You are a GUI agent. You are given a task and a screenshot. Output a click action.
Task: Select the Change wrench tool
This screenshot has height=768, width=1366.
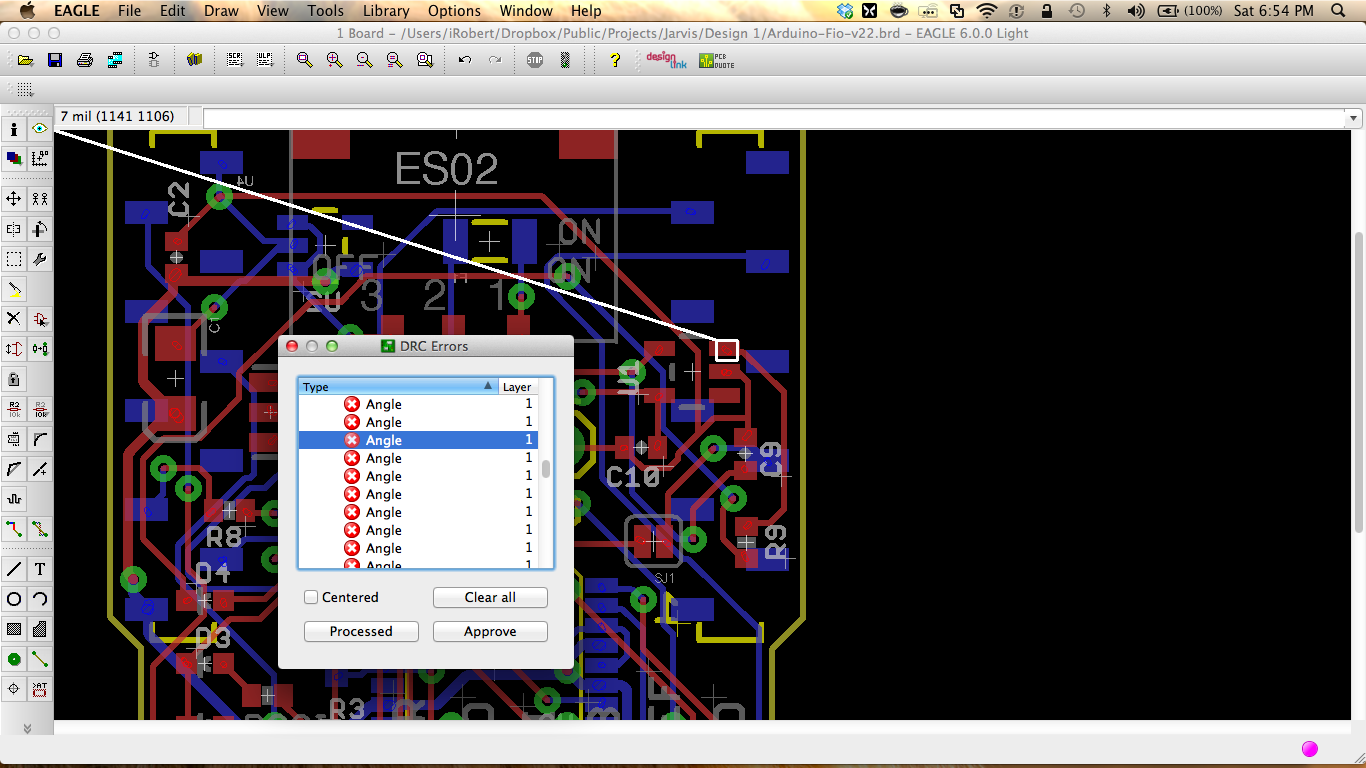40,259
